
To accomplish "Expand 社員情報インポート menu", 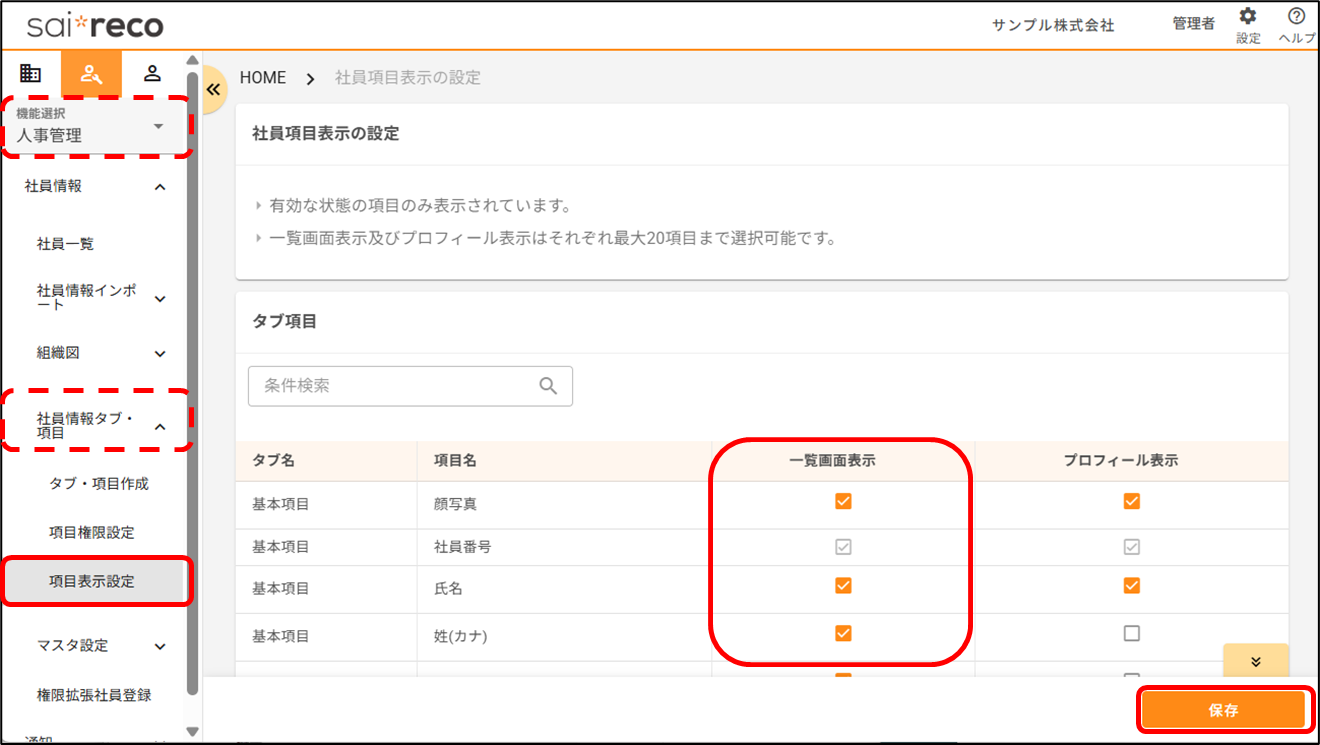I will (x=160, y=298).
